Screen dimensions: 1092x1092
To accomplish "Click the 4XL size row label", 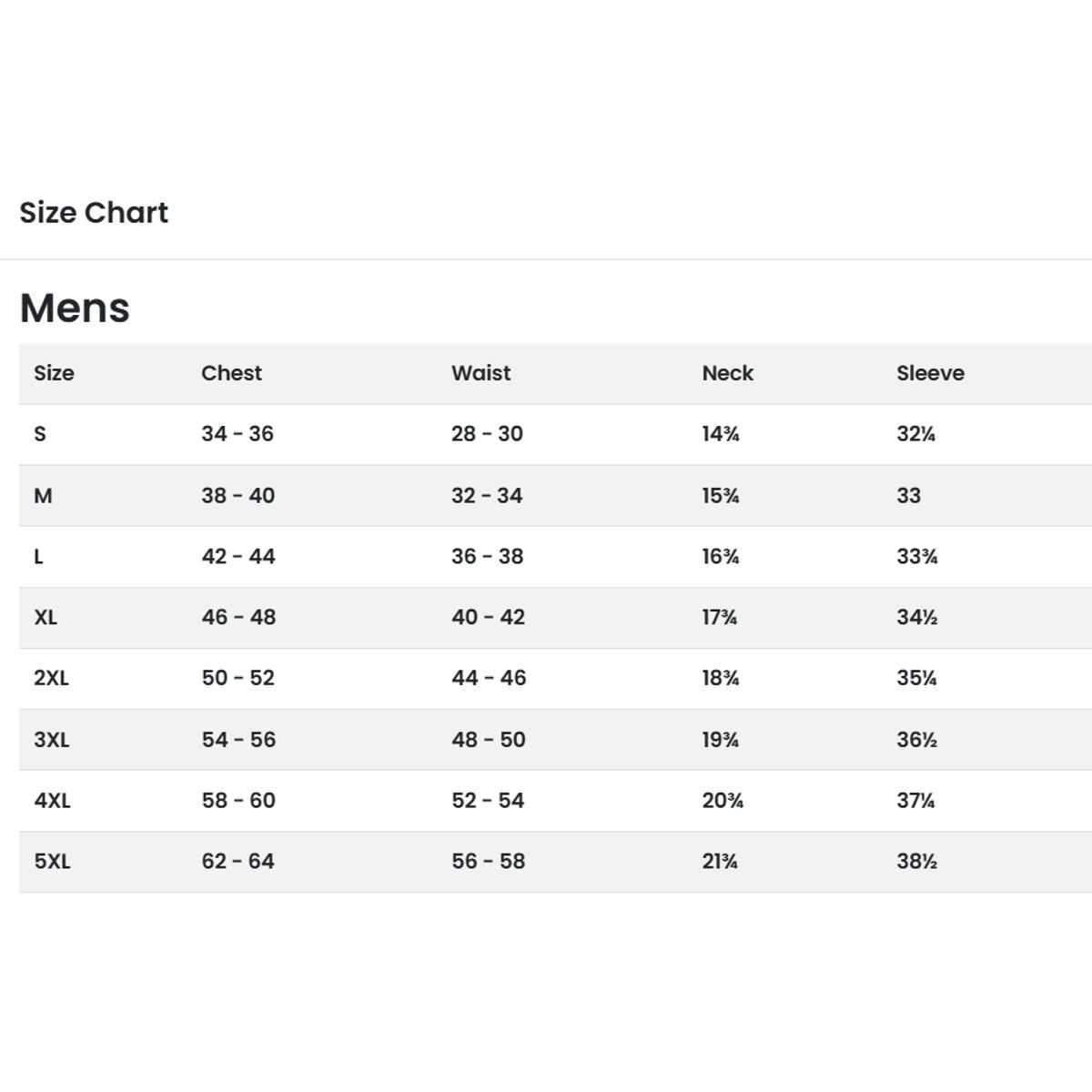I will [x=52, y=801].
